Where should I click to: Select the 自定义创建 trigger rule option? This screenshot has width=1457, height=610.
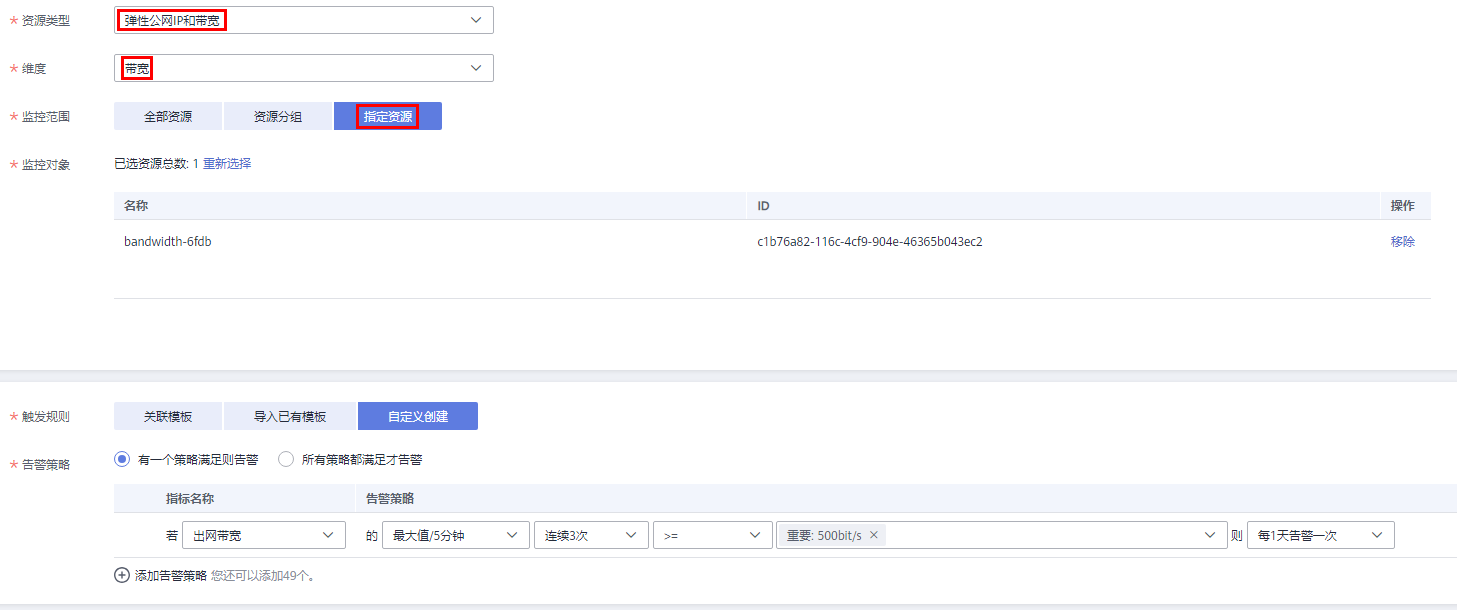418,416
